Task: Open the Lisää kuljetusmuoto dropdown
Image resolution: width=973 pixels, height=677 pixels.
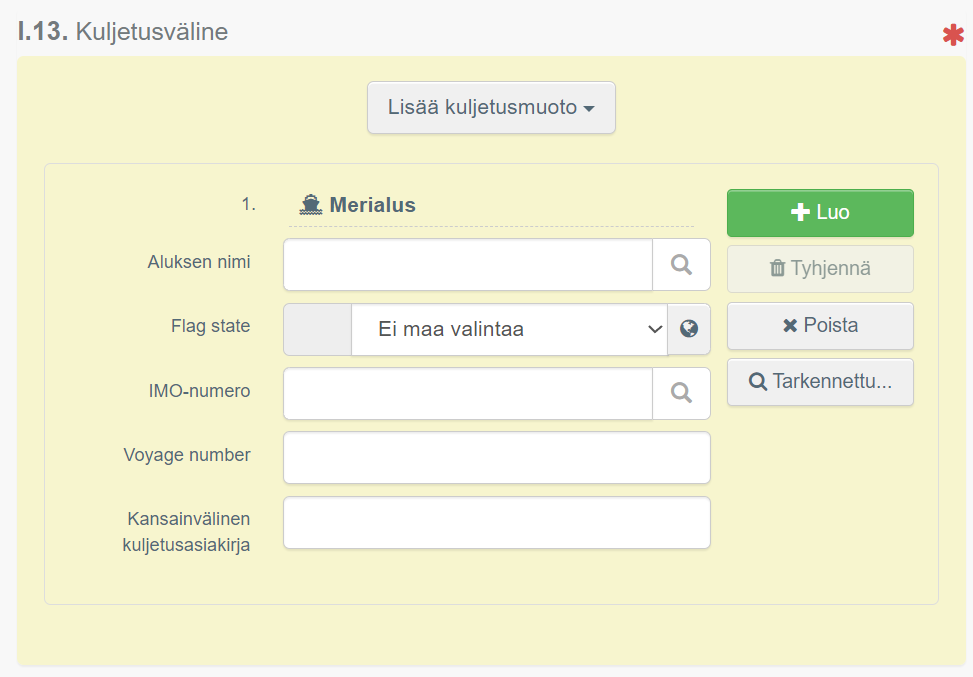Action: 491,108
